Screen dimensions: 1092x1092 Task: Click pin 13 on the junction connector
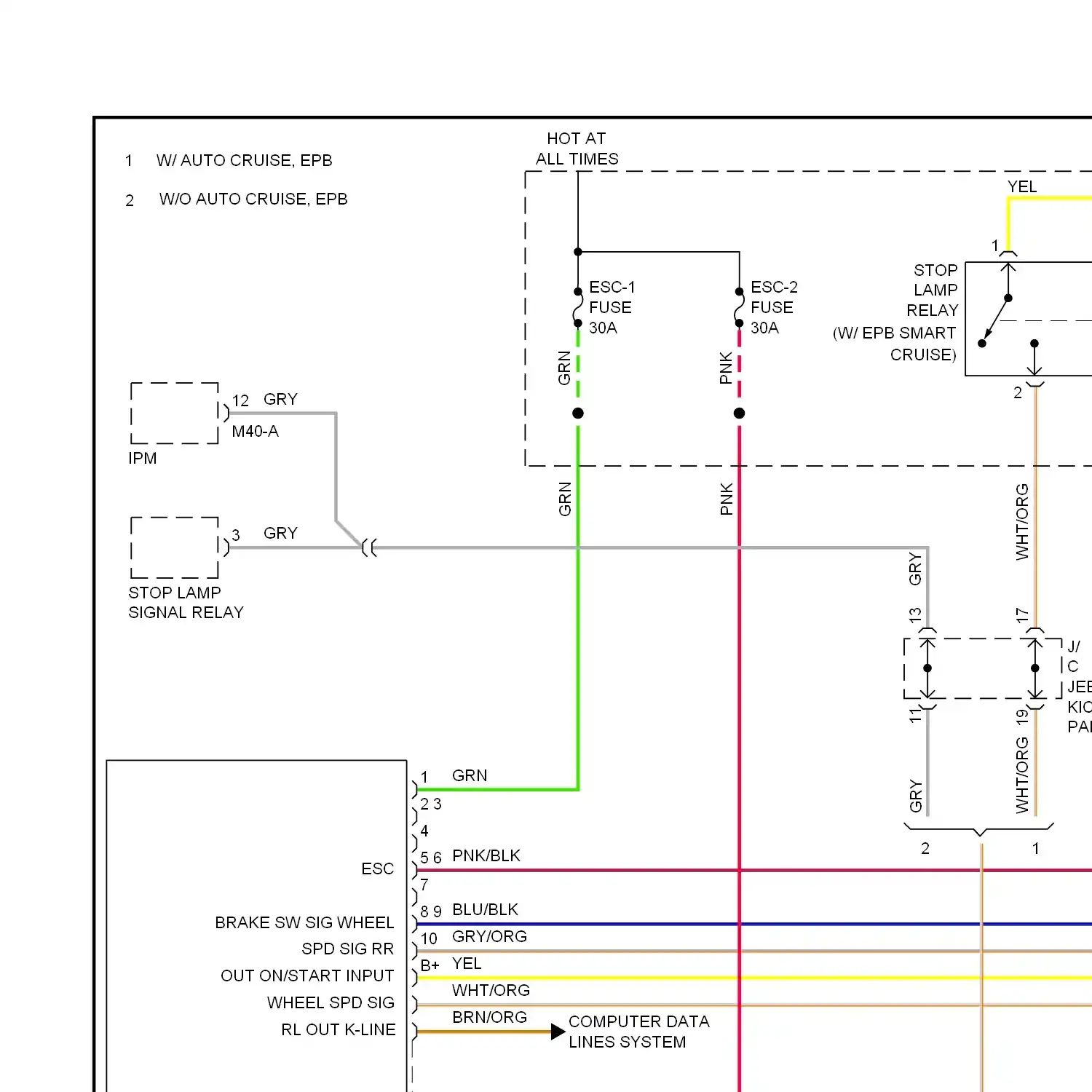click(915, 615)
